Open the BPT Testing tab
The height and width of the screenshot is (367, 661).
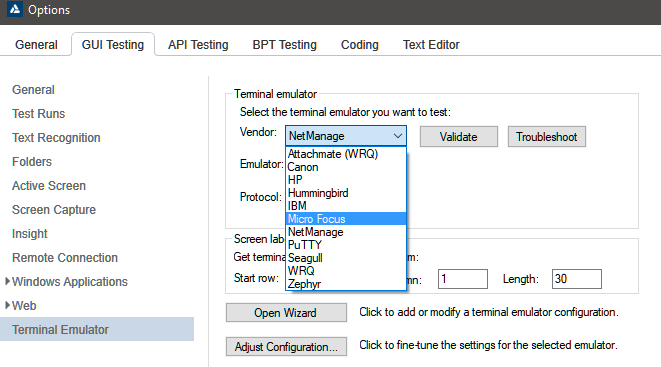pyautogui.click(x=285, y=45)
